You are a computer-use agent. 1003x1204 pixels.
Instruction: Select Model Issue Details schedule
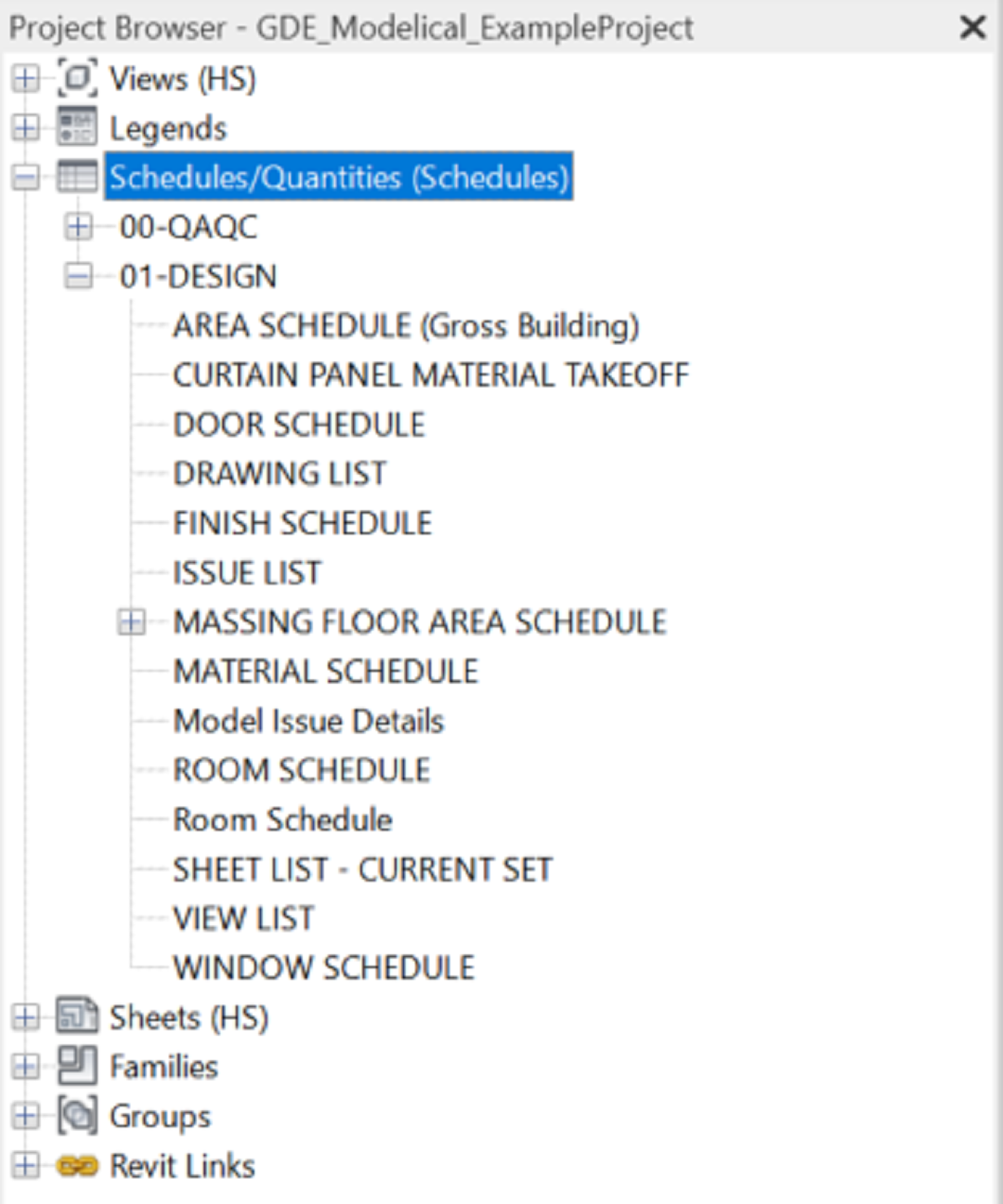(x=308, y=721)
